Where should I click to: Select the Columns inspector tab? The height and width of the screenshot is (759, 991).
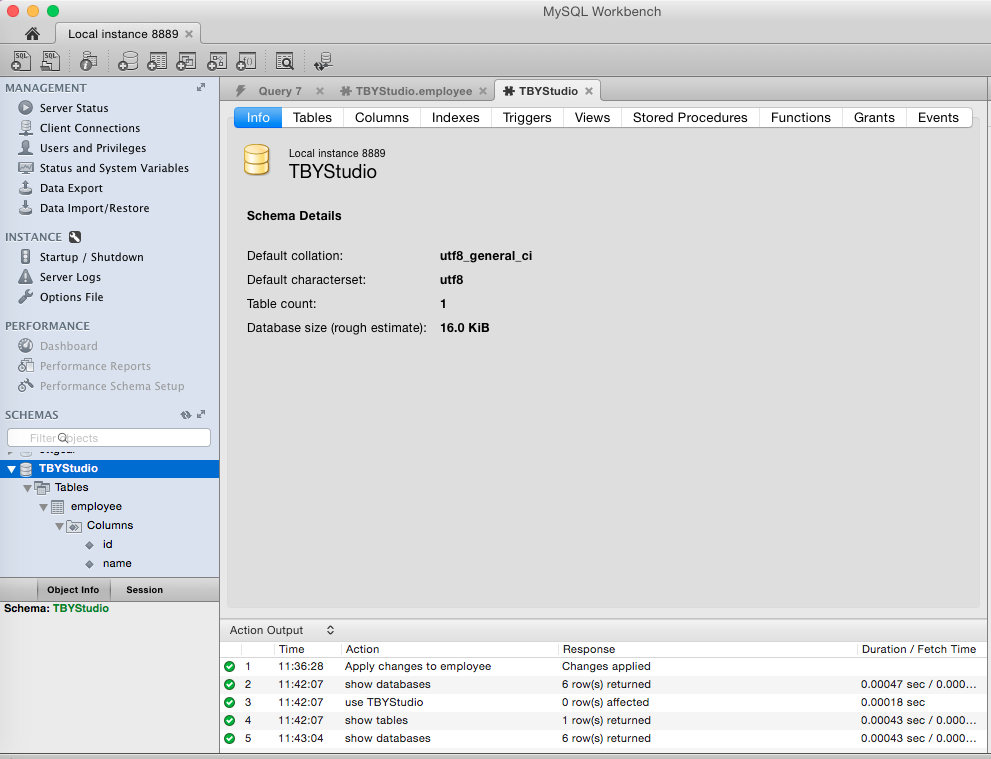[382, 118]
